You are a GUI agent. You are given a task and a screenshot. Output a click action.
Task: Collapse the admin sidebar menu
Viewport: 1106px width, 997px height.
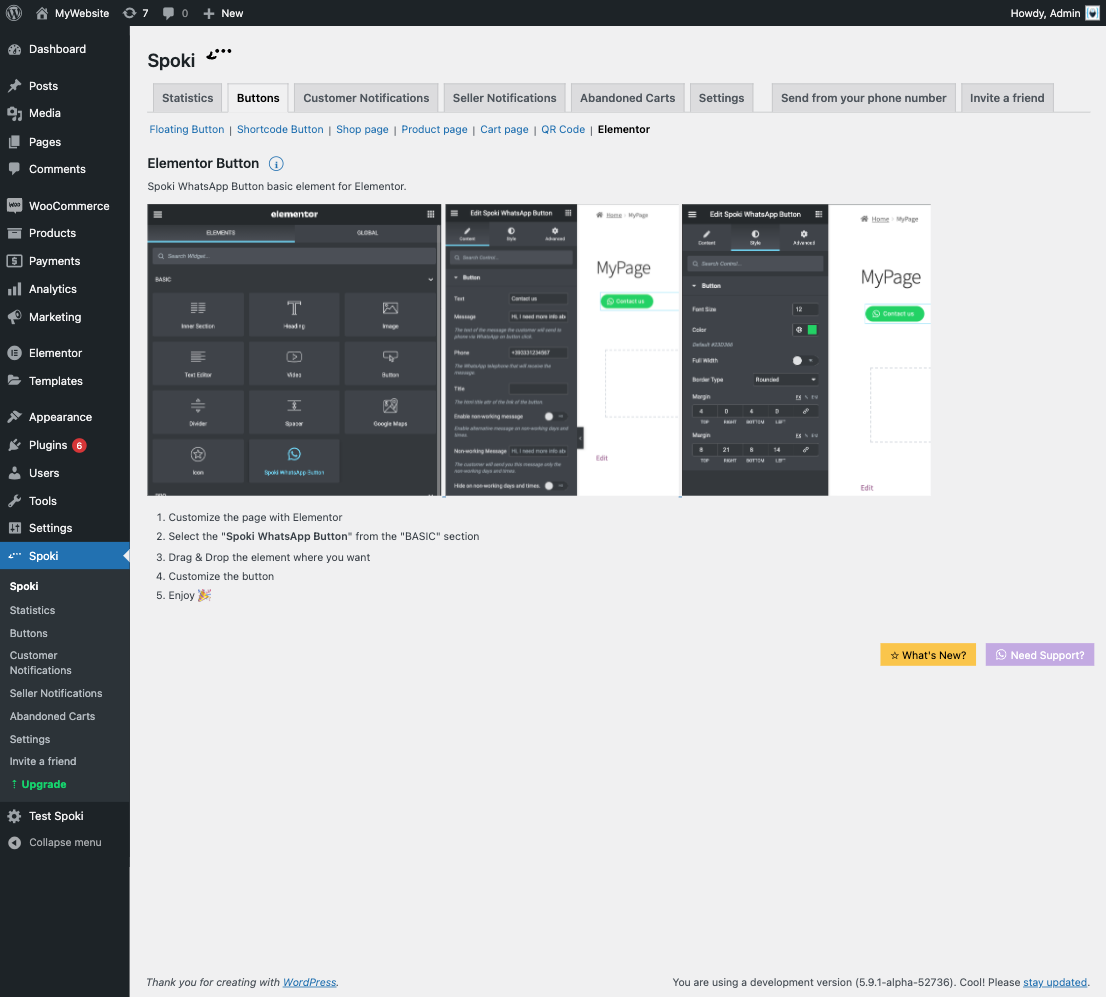(65, 842)
